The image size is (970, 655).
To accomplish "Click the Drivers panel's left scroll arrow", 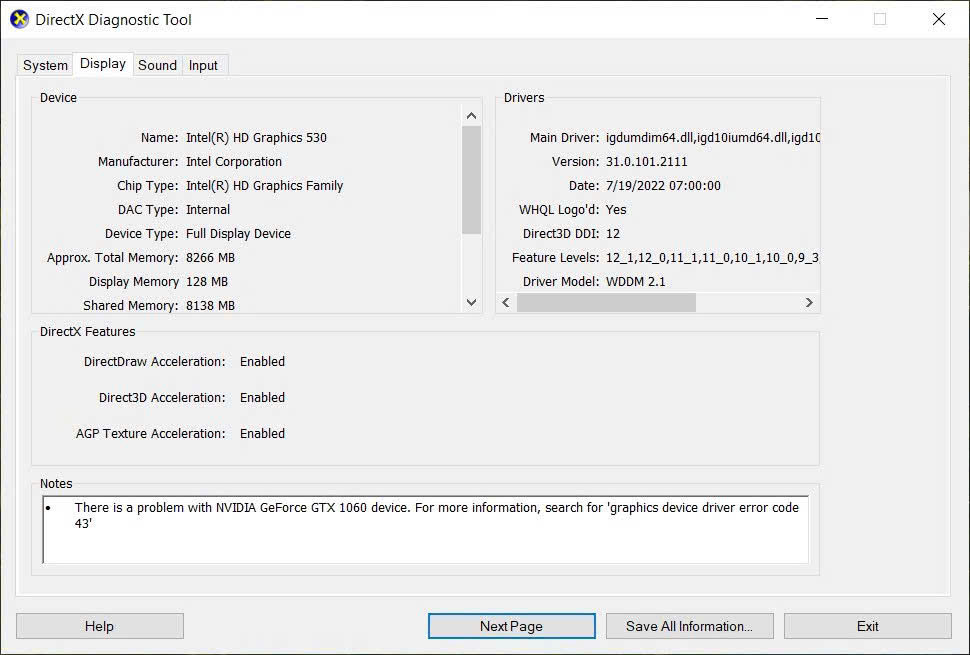I will pos(506,302).
